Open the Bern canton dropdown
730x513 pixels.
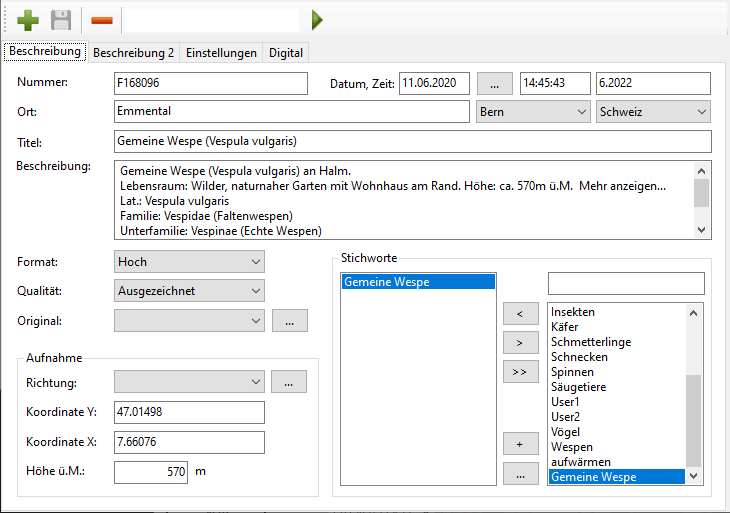pos(533,112)
